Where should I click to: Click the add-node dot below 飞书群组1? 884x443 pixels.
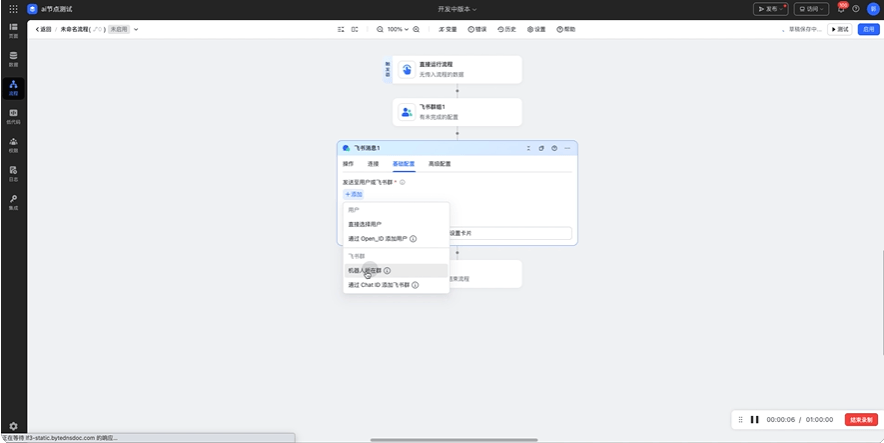coord(457,134)
